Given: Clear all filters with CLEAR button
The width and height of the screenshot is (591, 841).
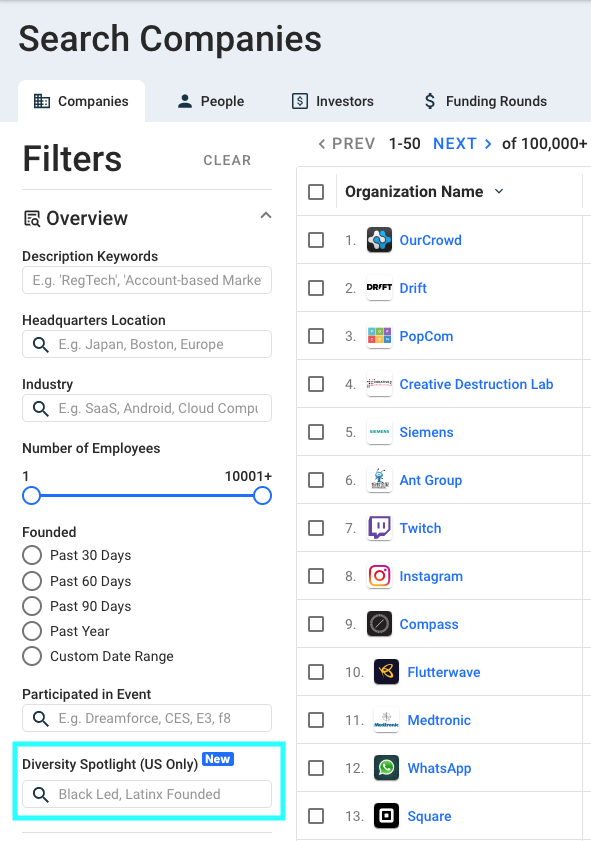Looking at the screenshot, I should coord(227,160).
